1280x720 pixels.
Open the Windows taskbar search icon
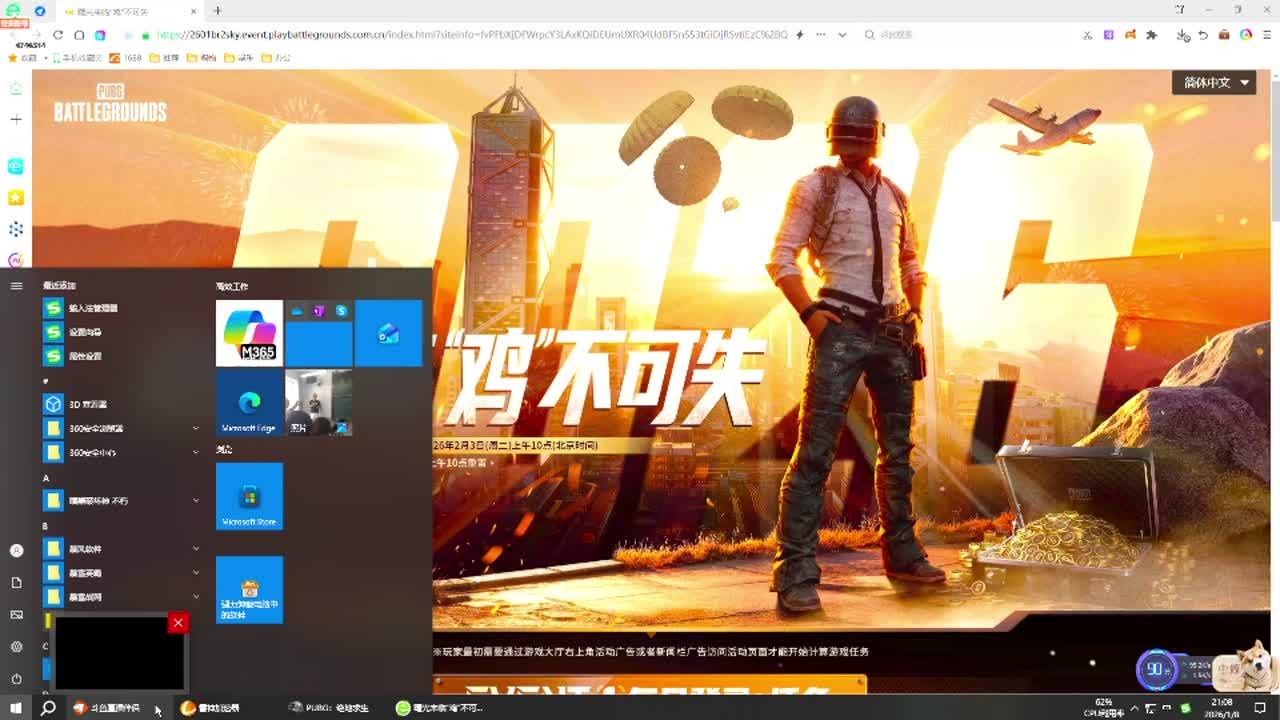click(x=47, y=708)
